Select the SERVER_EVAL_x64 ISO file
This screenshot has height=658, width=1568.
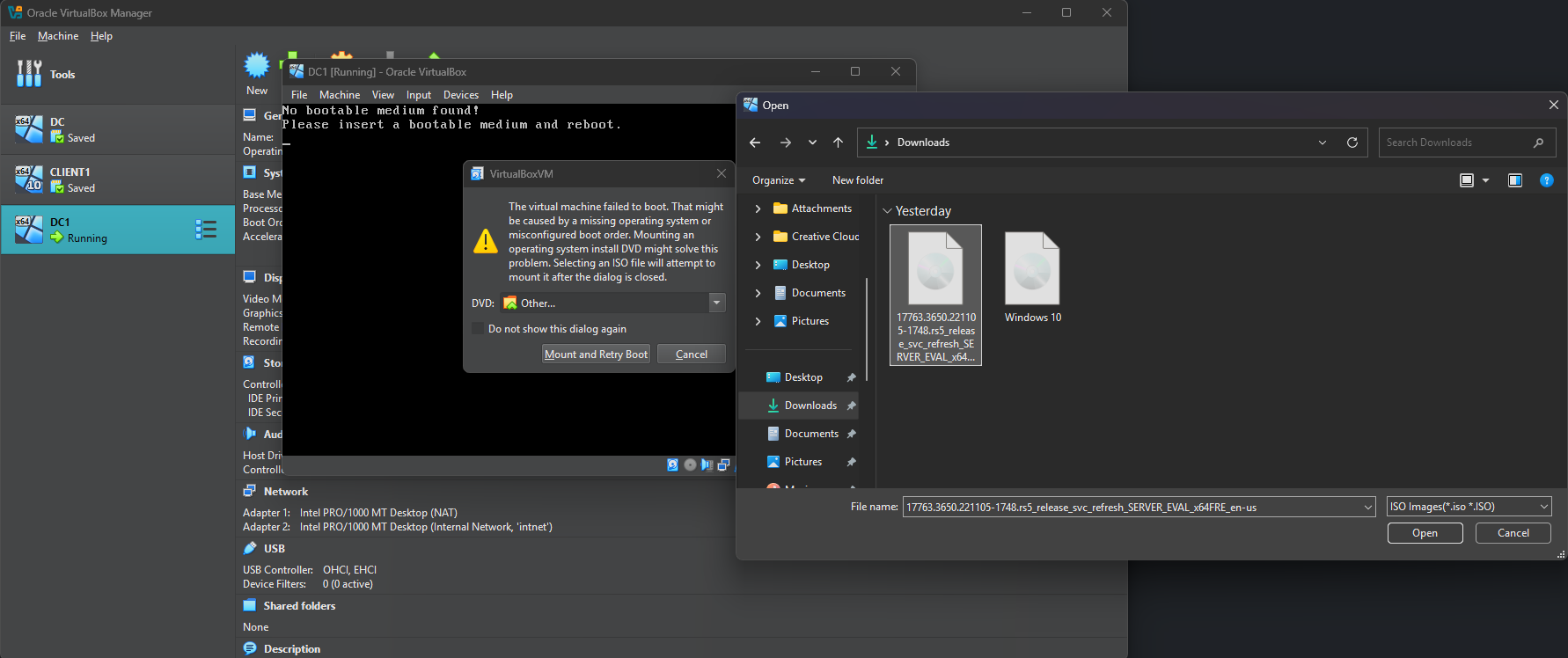pos(935,295)
